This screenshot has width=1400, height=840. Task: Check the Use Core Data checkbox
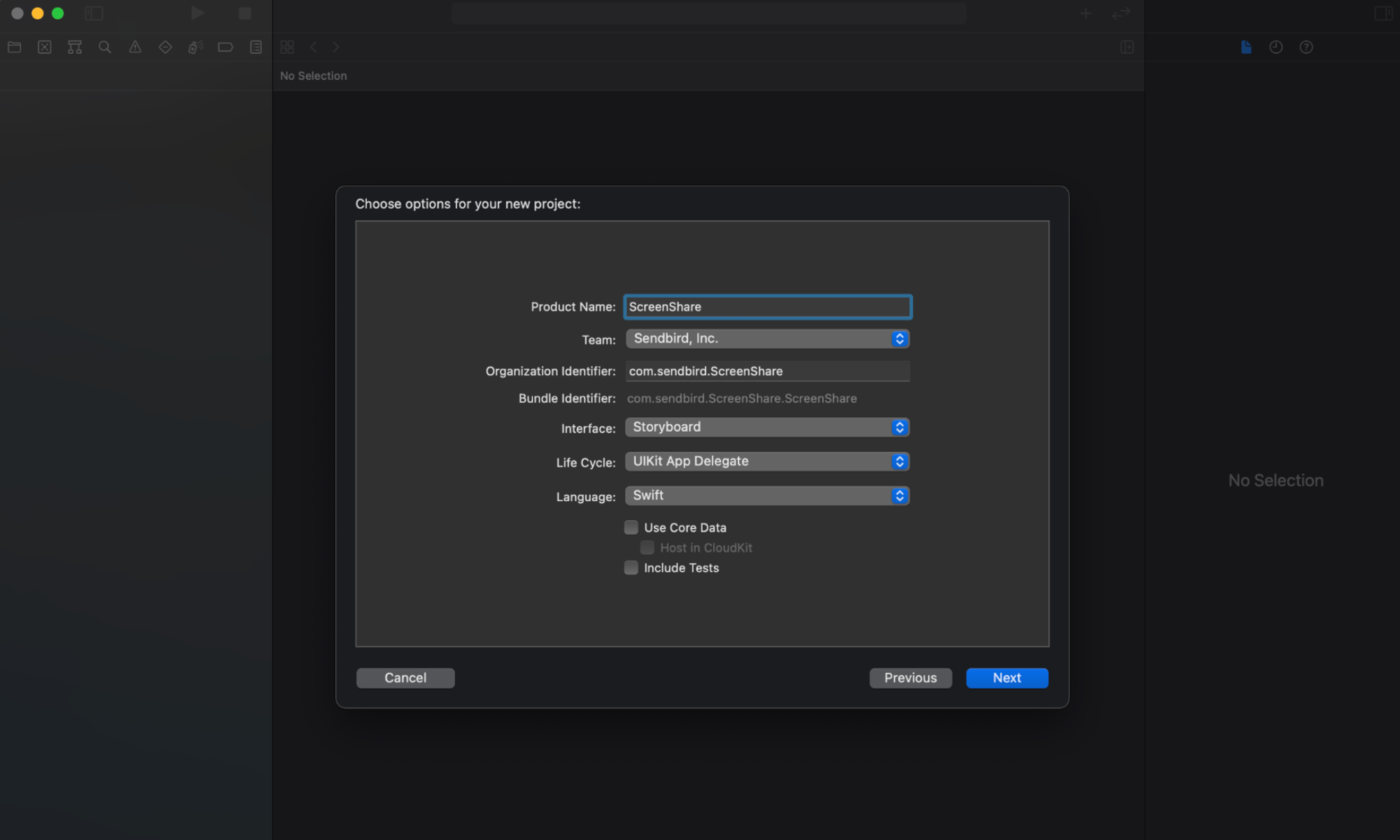(631, 527)
